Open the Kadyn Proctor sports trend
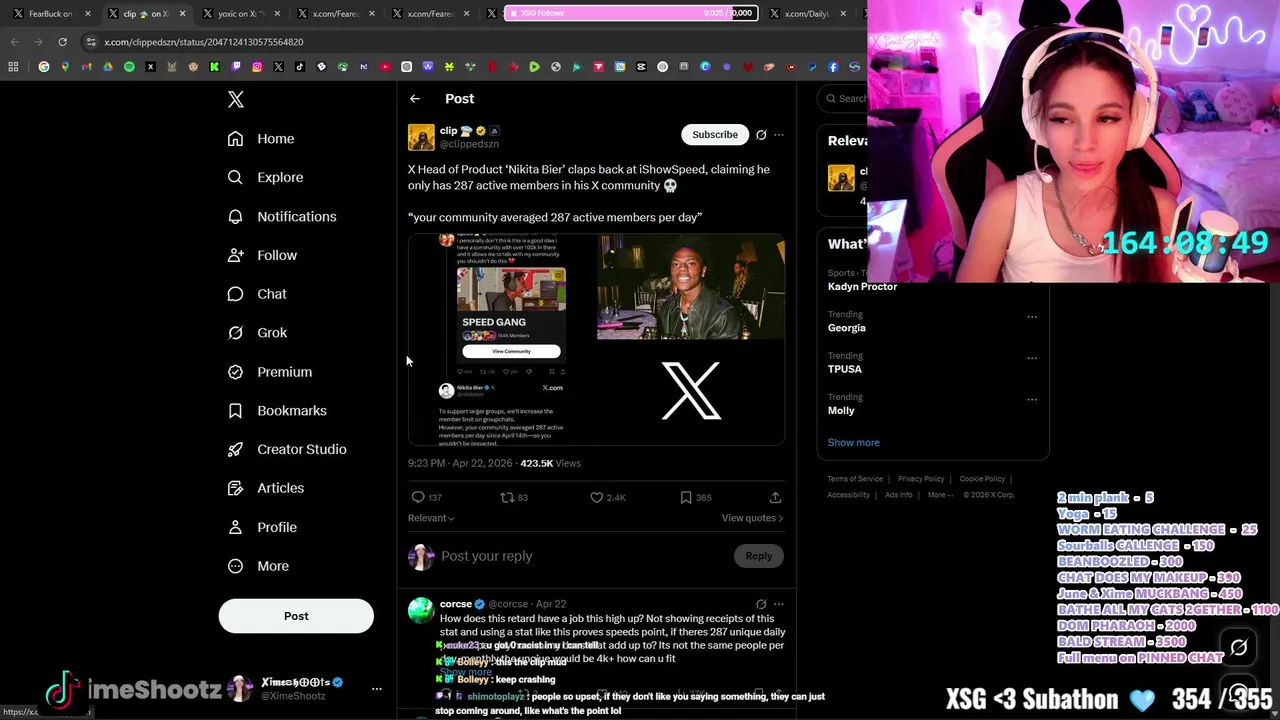The image size is (1280, 720). tap(862, 287)
